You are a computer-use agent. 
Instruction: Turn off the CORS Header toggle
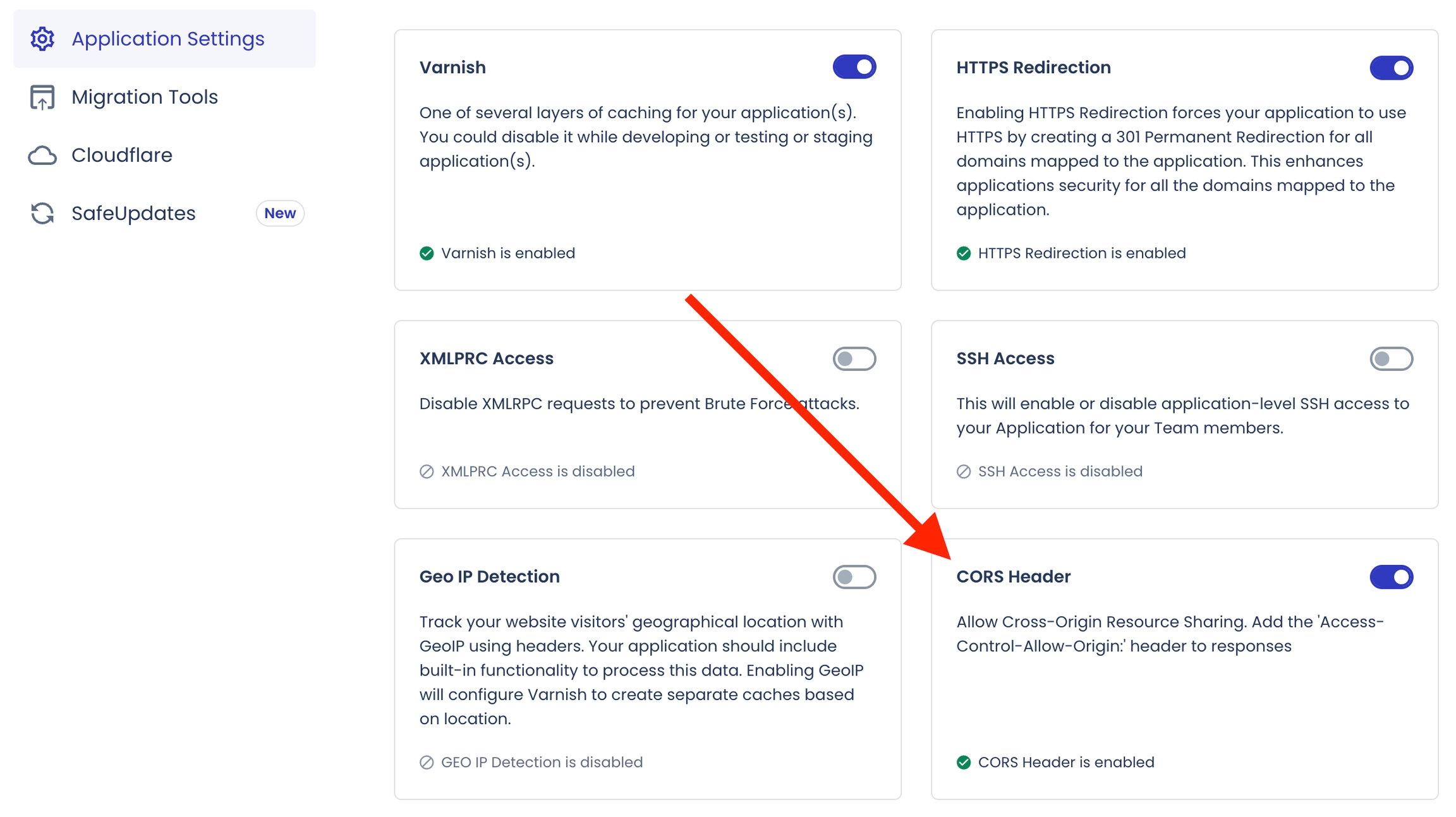pos(1391,577)
